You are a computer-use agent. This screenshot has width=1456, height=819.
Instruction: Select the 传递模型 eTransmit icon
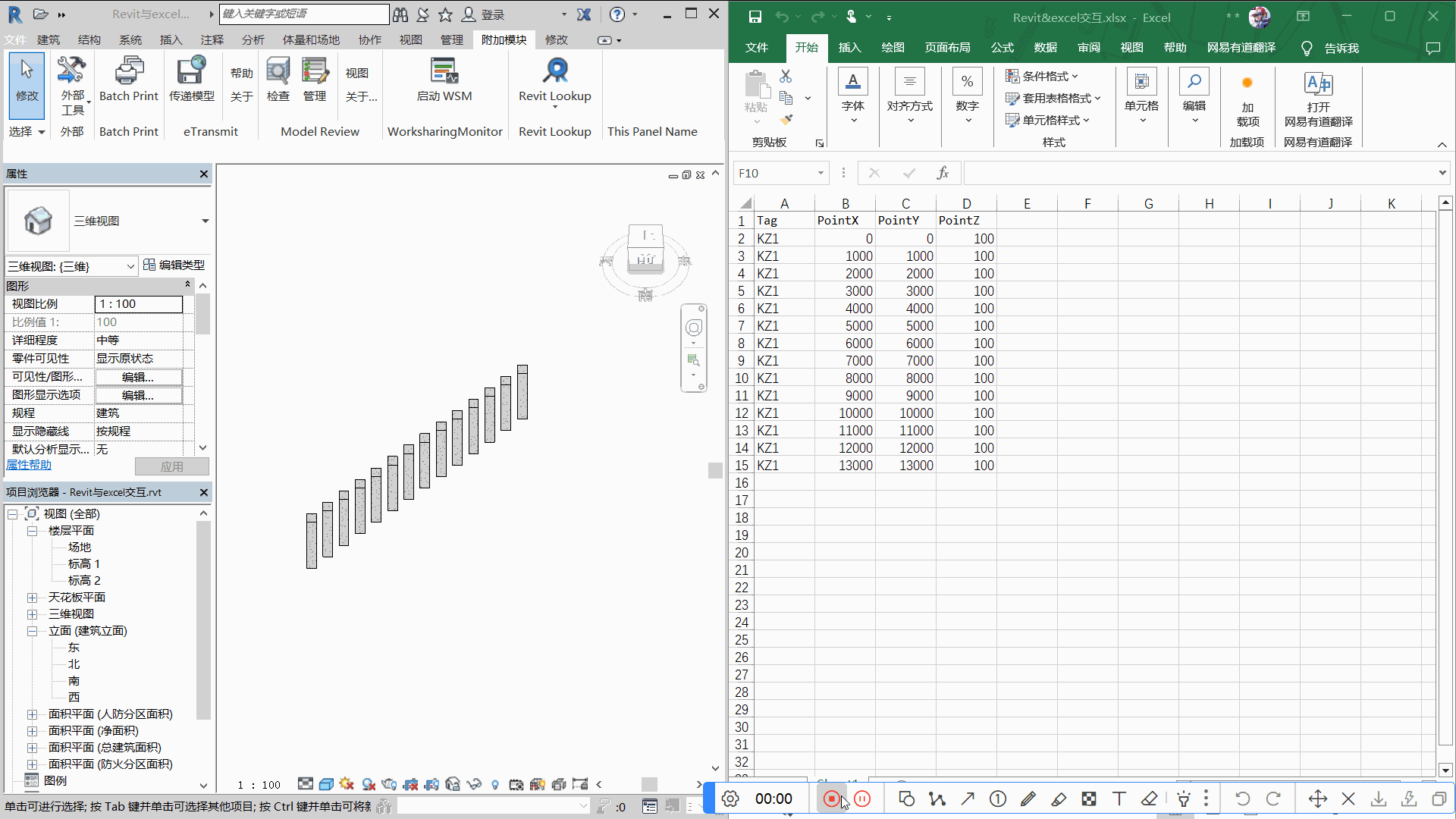click(191, 80)
